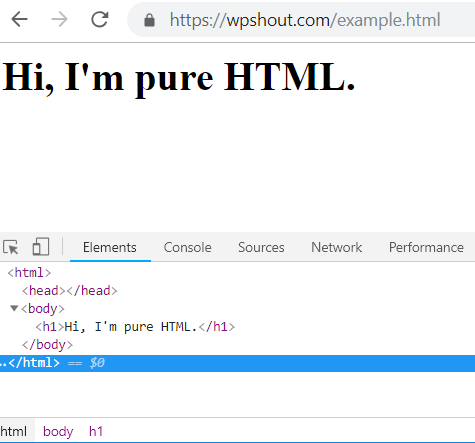Choose body in the breadcrumb bar
Viewport: 475px width, 443px height.
point(58,431)
